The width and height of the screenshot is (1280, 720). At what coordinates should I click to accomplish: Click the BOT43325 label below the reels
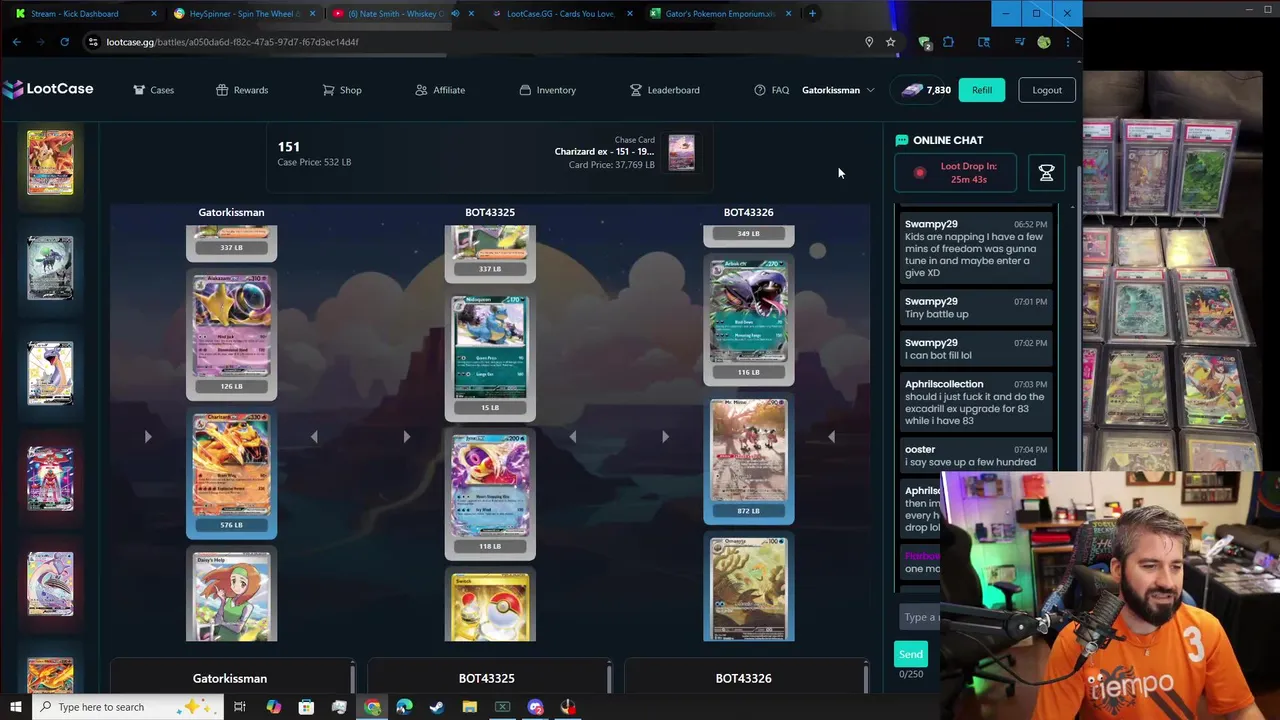[x=487, y=678]
